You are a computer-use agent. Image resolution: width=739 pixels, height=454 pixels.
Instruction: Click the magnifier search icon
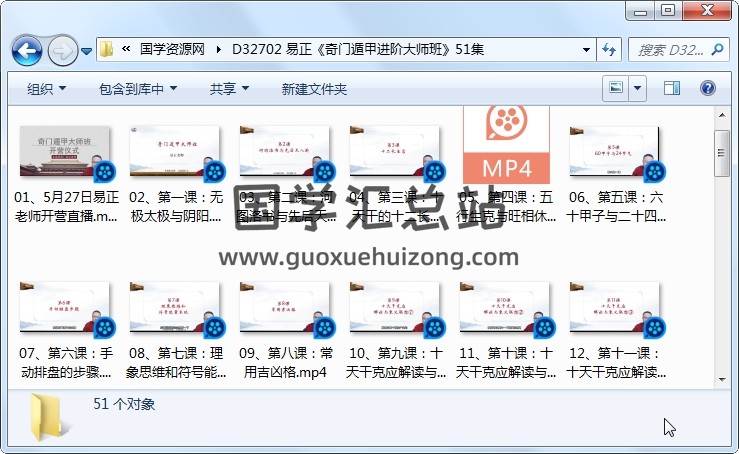pyautogui.click(x=718, y=49)
